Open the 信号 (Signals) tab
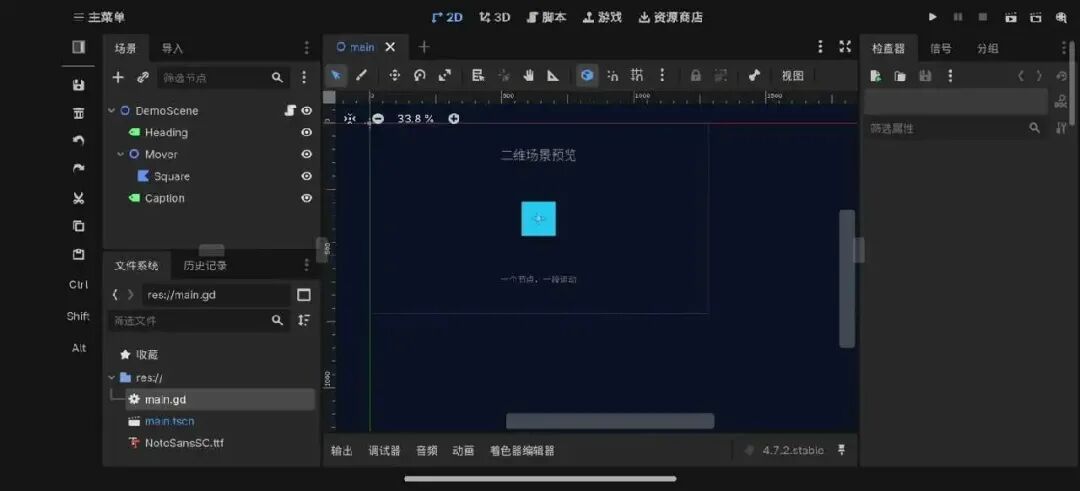Image resolution: width=1080 pixels, height=491 pixels. coord(940,48)
